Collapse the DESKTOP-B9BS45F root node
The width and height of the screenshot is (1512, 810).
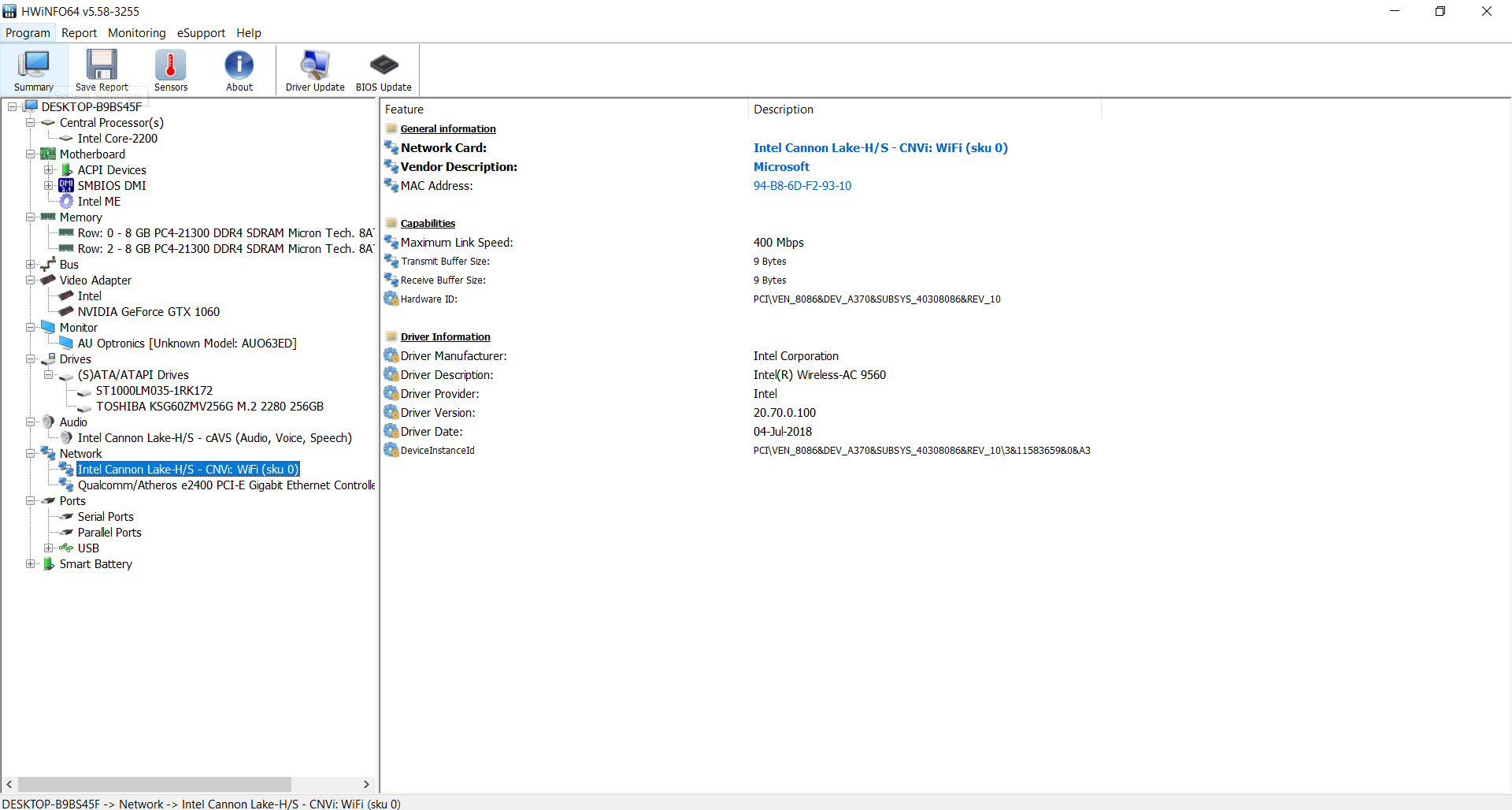(x=12, y=106)
